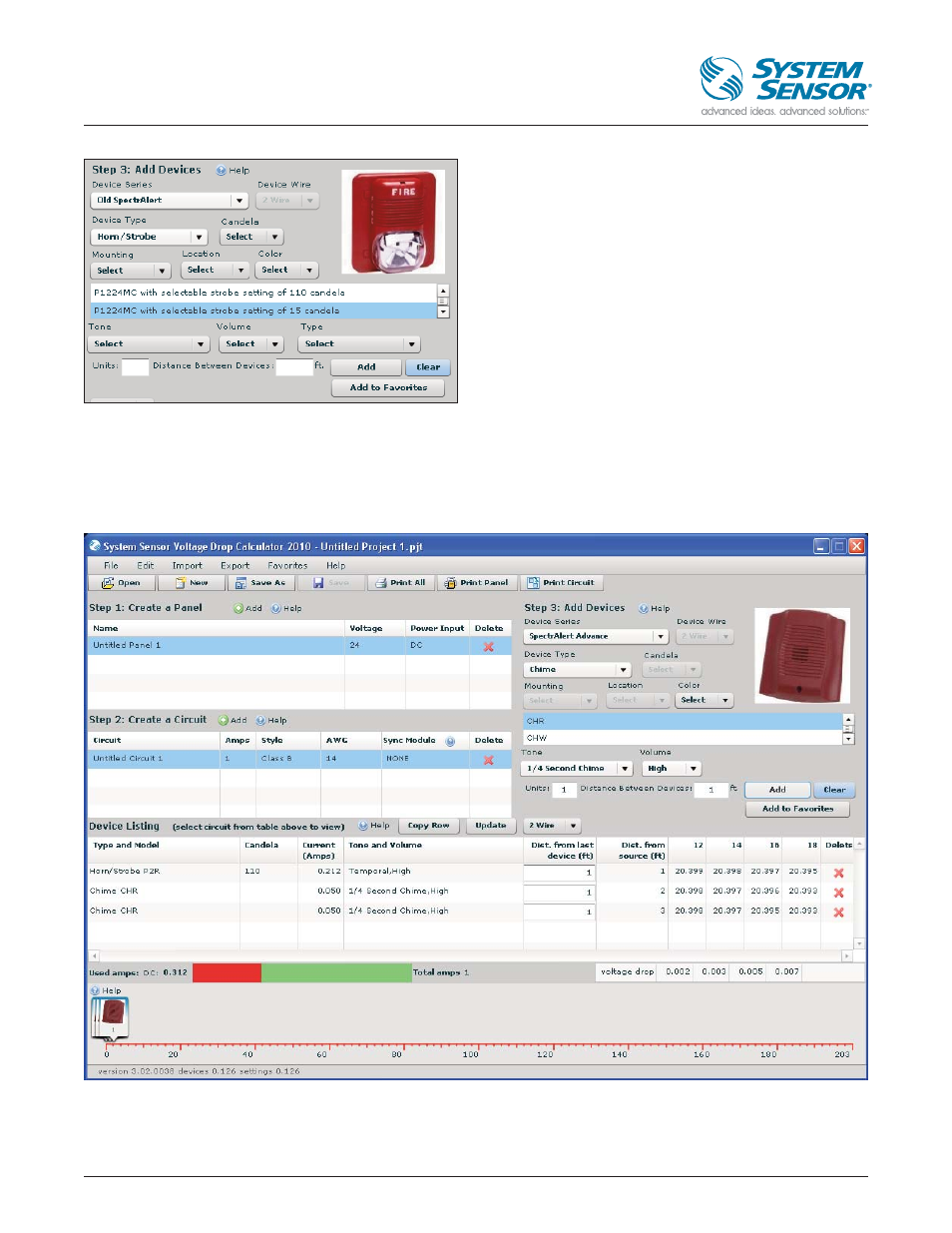Viewport: 952px width, 1233px height.
Task: Open Help in the upper Step 3 panel
Action: [233, 170]
